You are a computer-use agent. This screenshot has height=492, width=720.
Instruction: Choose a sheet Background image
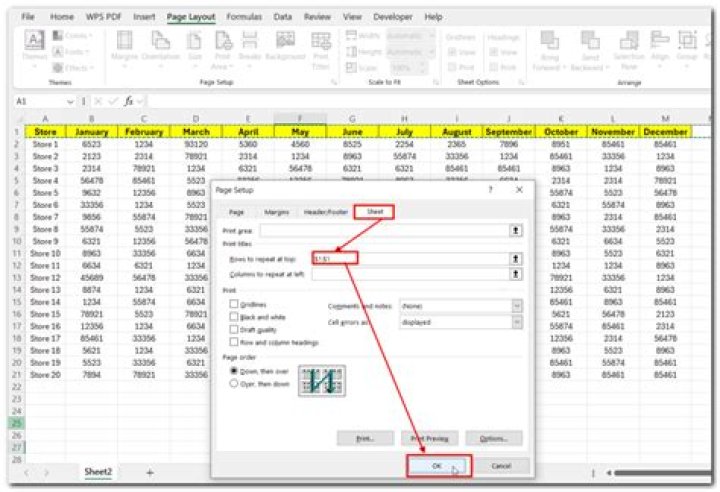coord(285,46)
